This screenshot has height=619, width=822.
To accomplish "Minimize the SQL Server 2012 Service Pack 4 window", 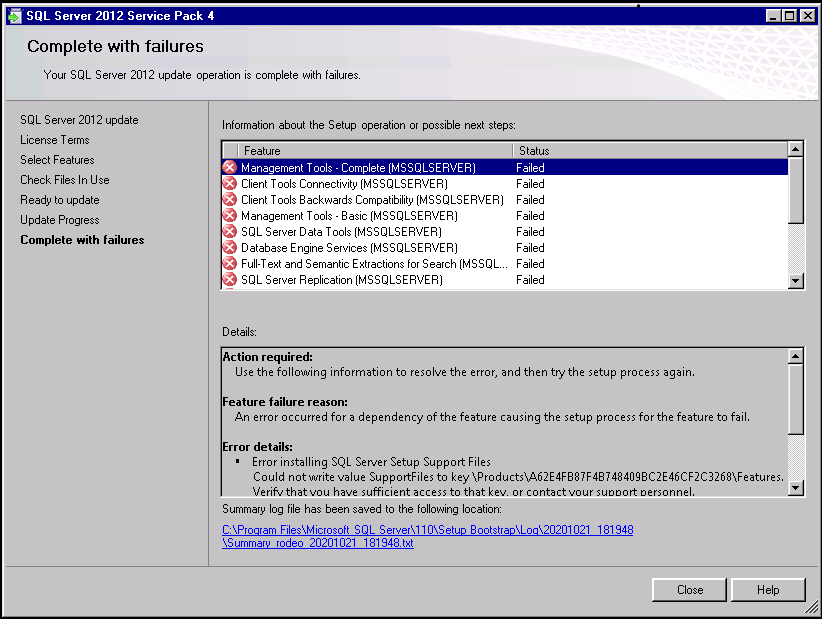I will pyautogui.click(x=773, y=16).
